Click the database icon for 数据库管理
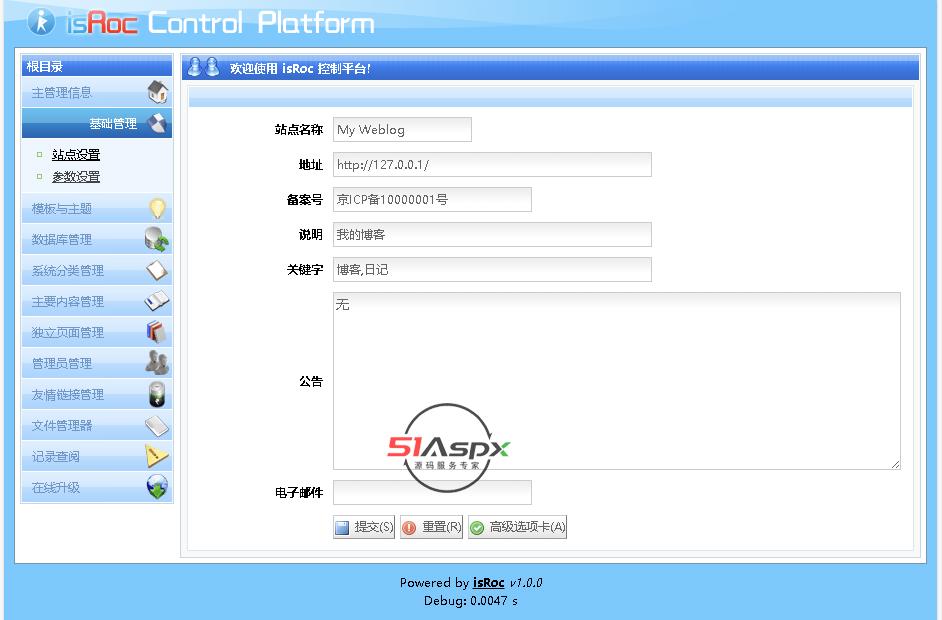The width and height of the screenshot is (942, 620). [157, 239]
